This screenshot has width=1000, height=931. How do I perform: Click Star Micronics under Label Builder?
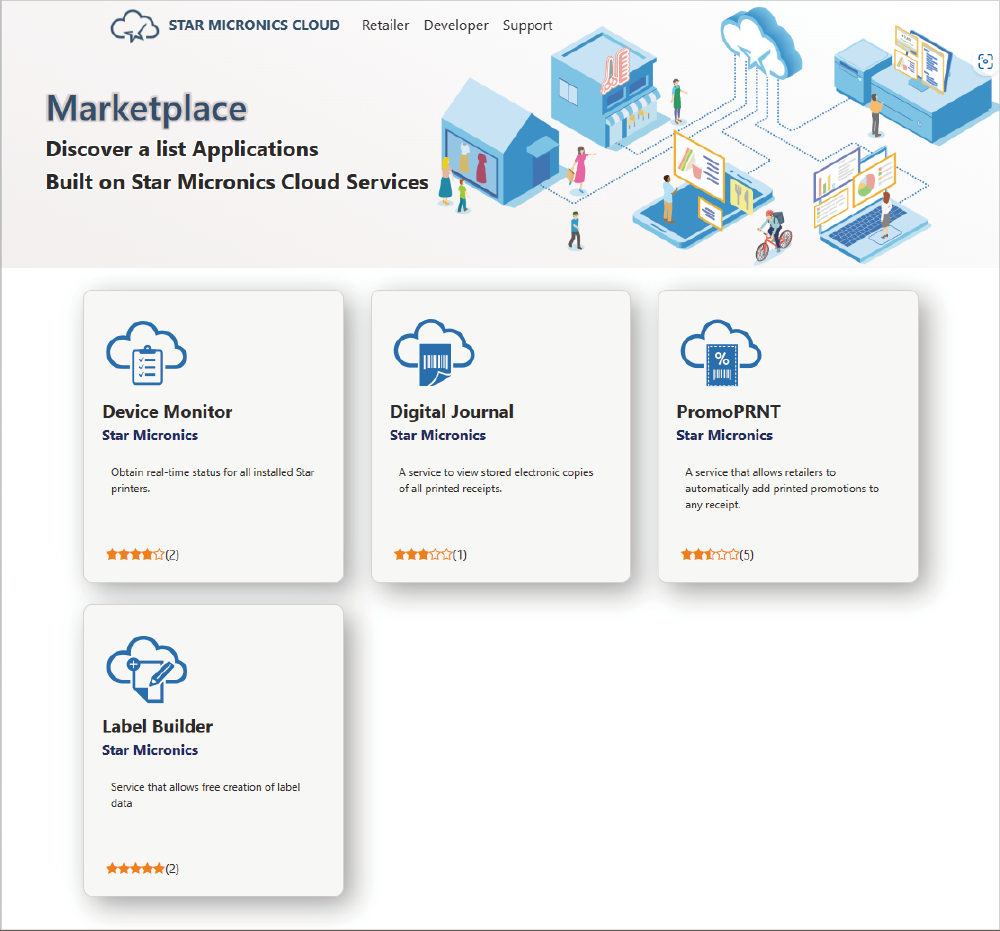150,751
